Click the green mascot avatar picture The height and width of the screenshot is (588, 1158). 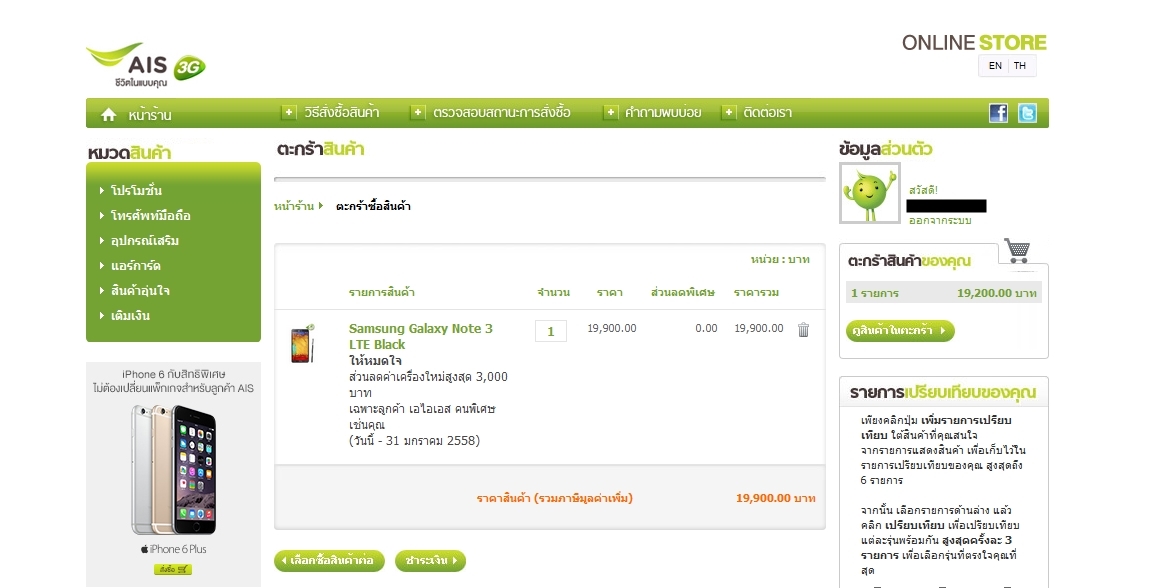(x=869, y=193)
